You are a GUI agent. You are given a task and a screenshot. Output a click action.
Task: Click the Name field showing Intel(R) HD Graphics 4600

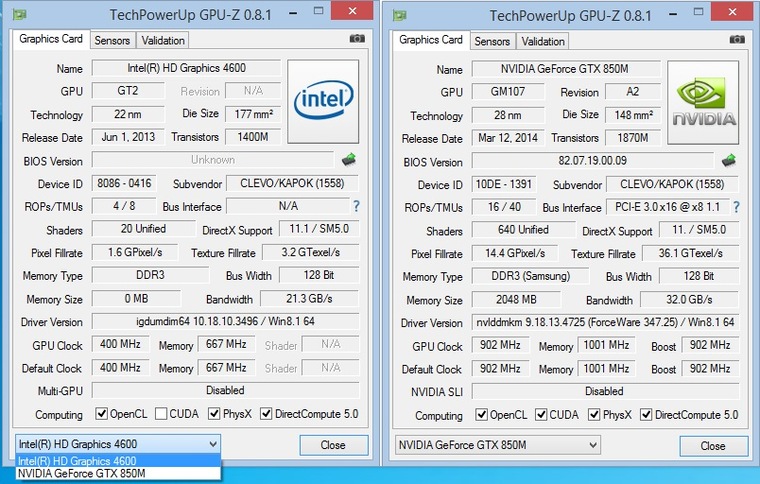(186, 68)
